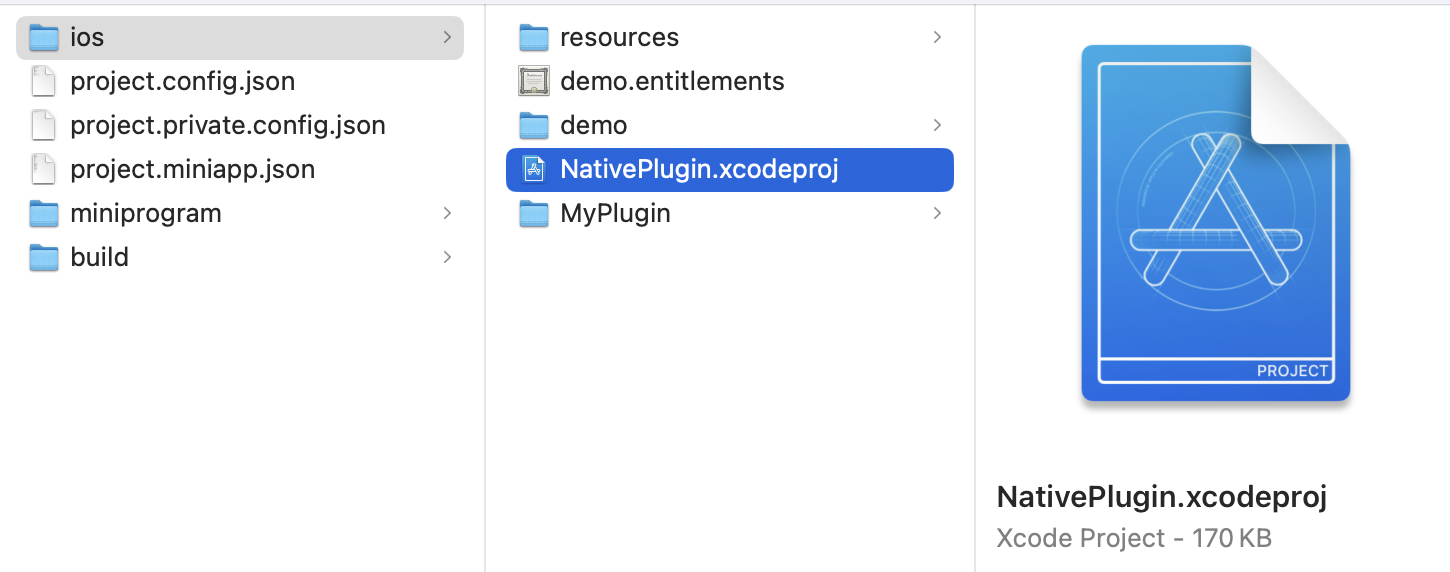This screenshot has height=572, width=1450.
Task: Click the demo folder icon
Action: click(x=535, y=126)
